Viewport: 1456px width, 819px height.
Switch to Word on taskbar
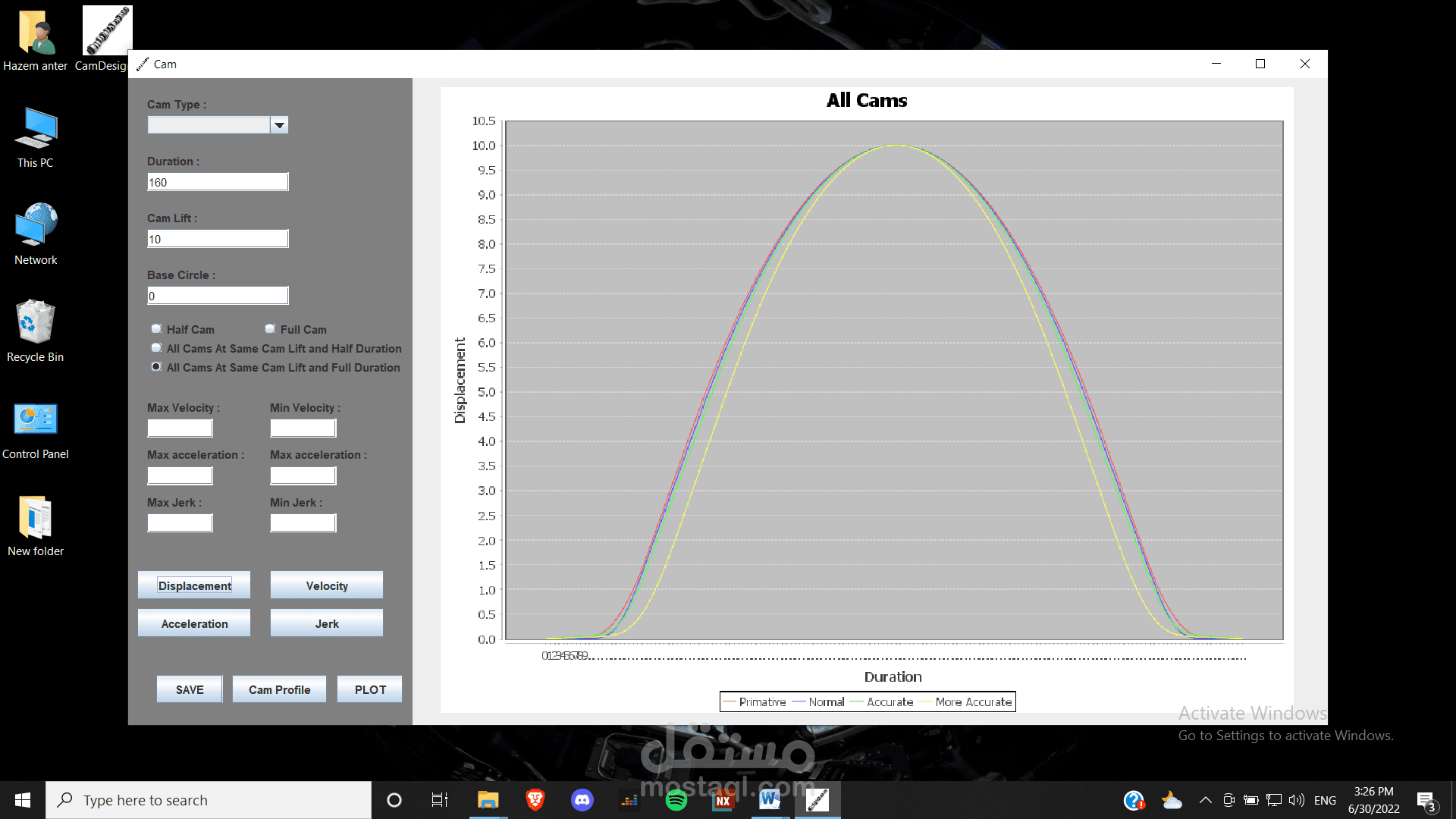pos(770,800)
